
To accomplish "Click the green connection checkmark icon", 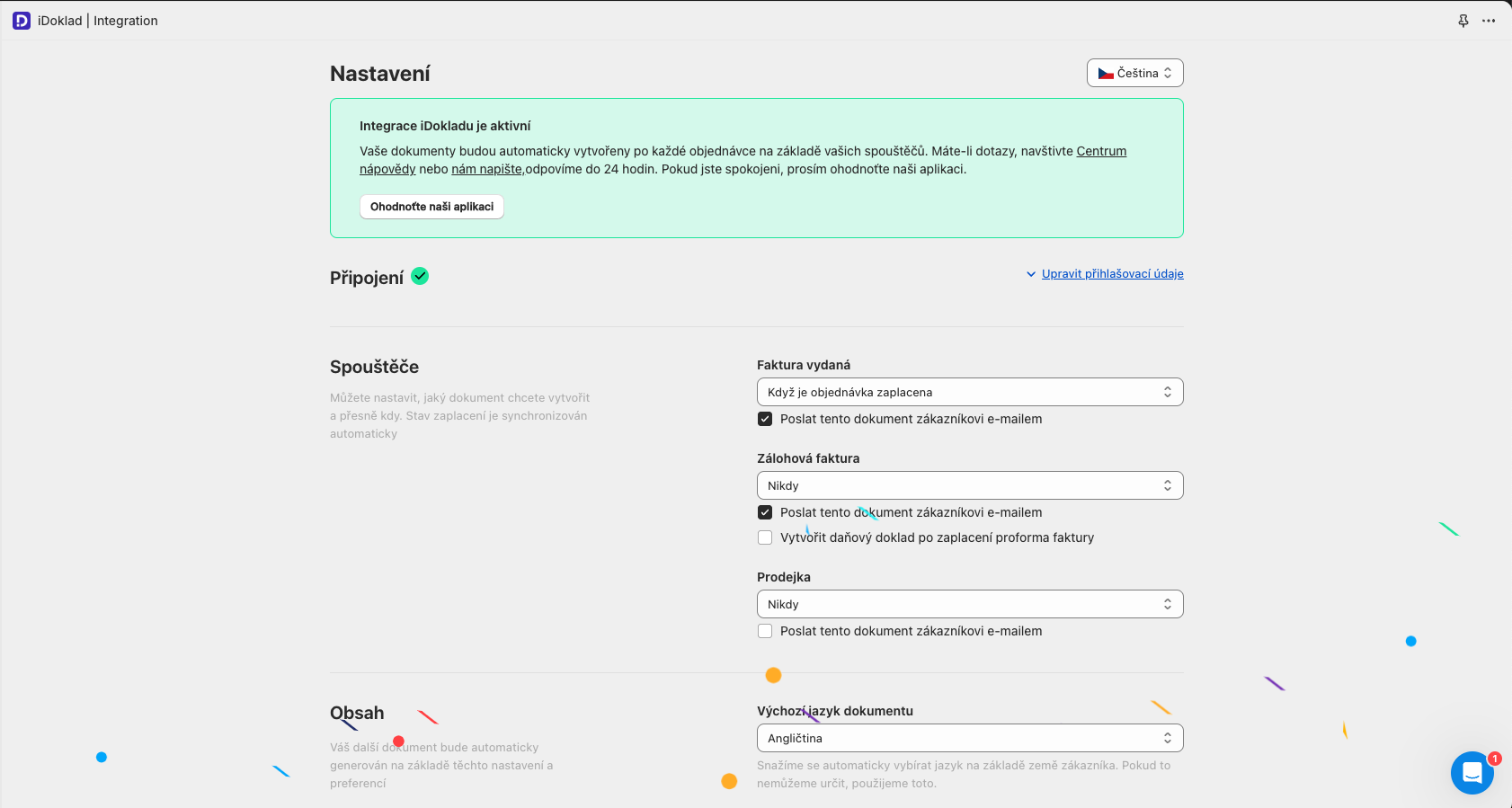I will click(420, 277).
